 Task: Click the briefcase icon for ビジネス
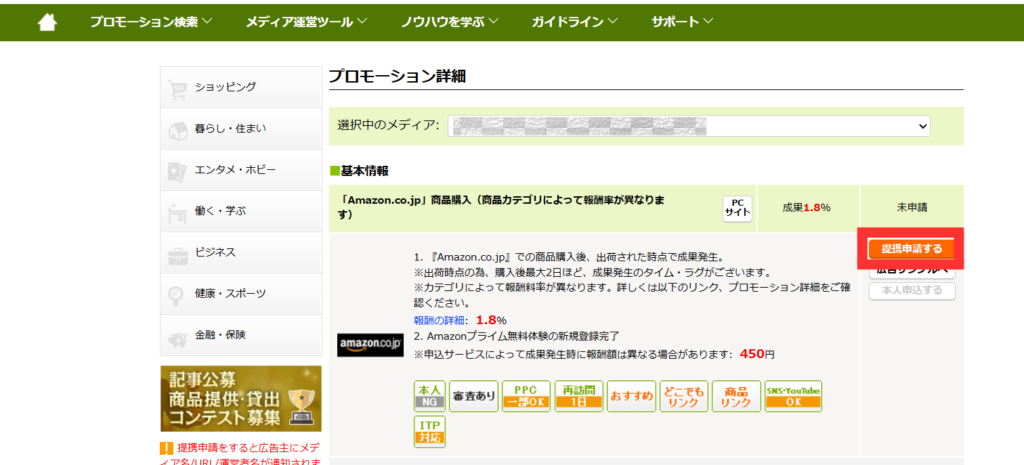[x=178, y=254]
